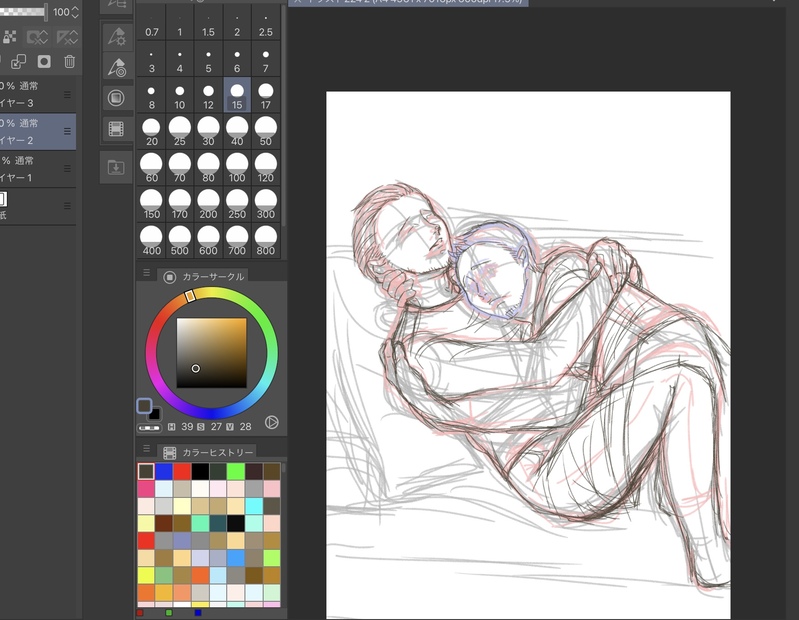The height and width of the screenshot is (620, 799).
Task: Select brush size 10
Action: [179, 95]
